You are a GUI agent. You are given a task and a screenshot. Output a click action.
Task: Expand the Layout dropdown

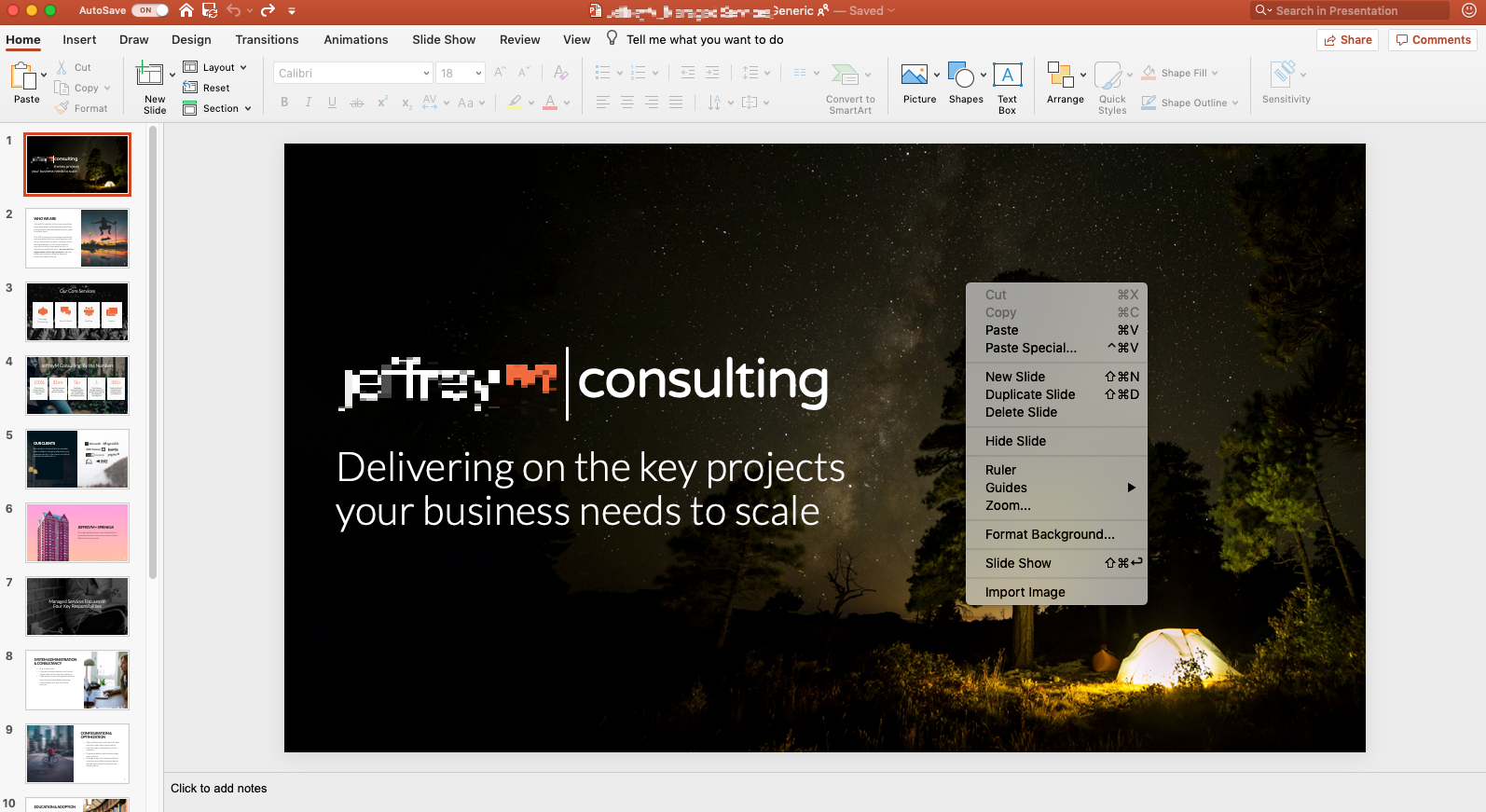point(243,67)
